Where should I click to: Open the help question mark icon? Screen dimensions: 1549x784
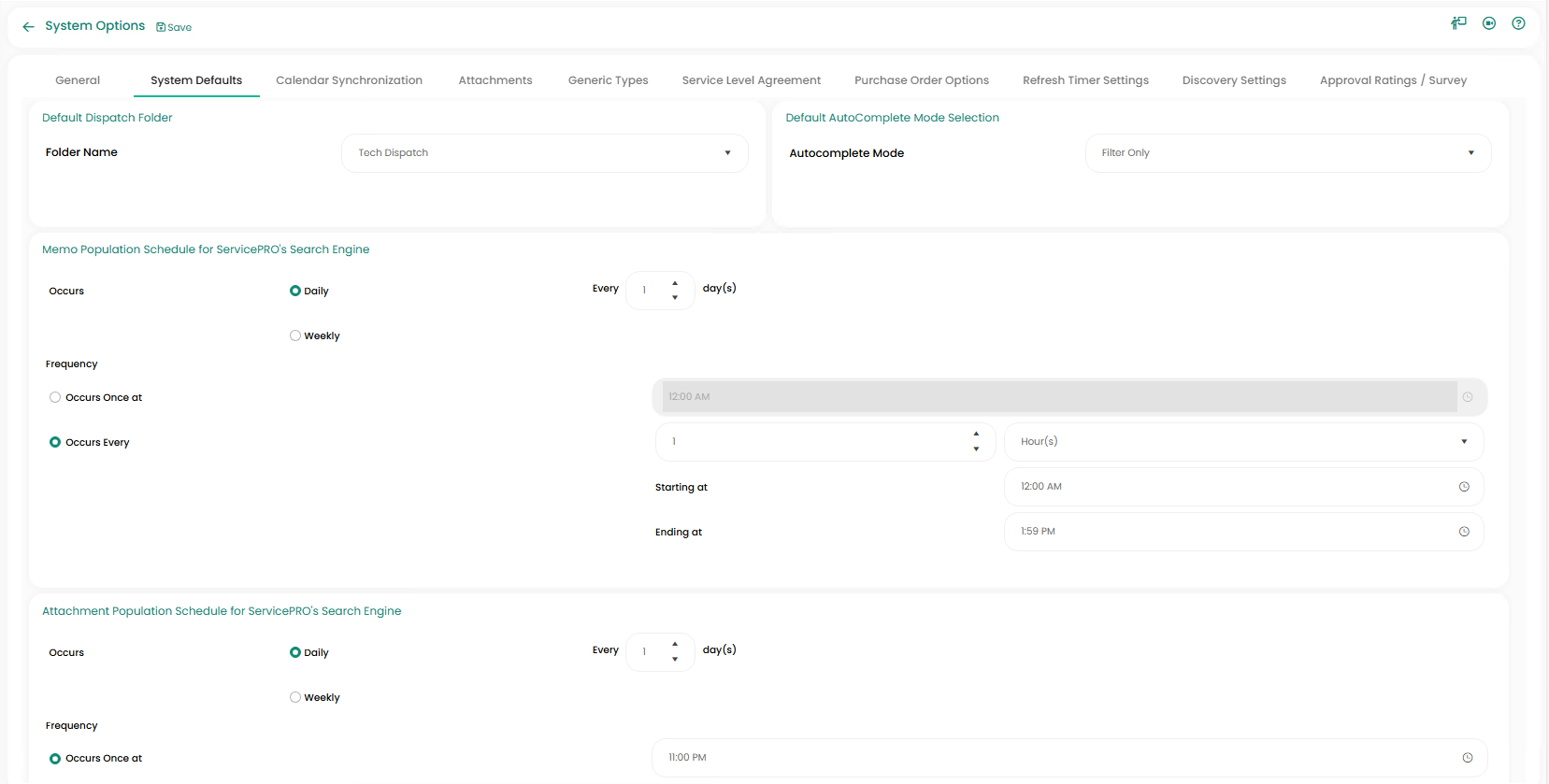click(x=1518, y=23)
